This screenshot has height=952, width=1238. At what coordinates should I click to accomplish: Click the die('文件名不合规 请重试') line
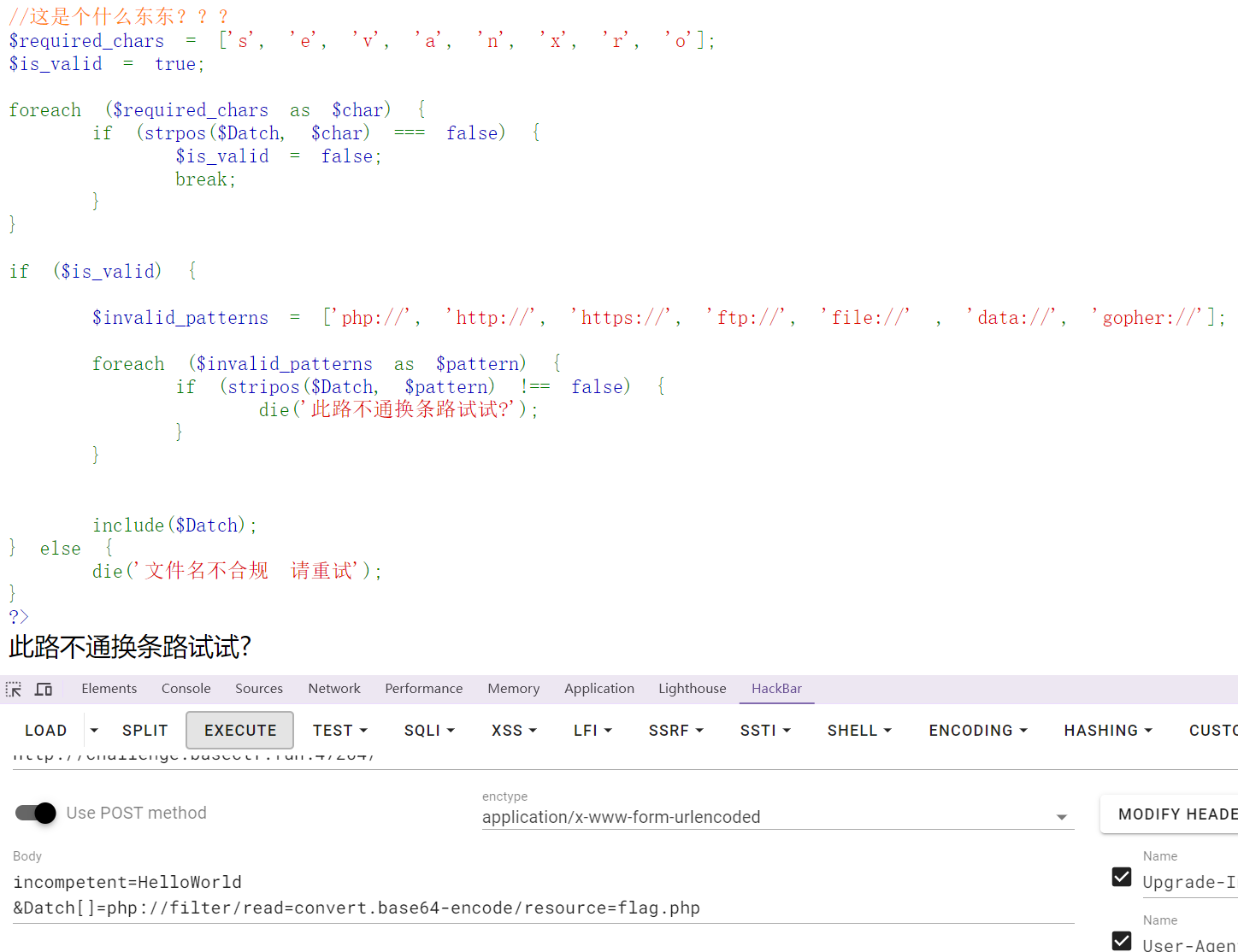point(238,571)
